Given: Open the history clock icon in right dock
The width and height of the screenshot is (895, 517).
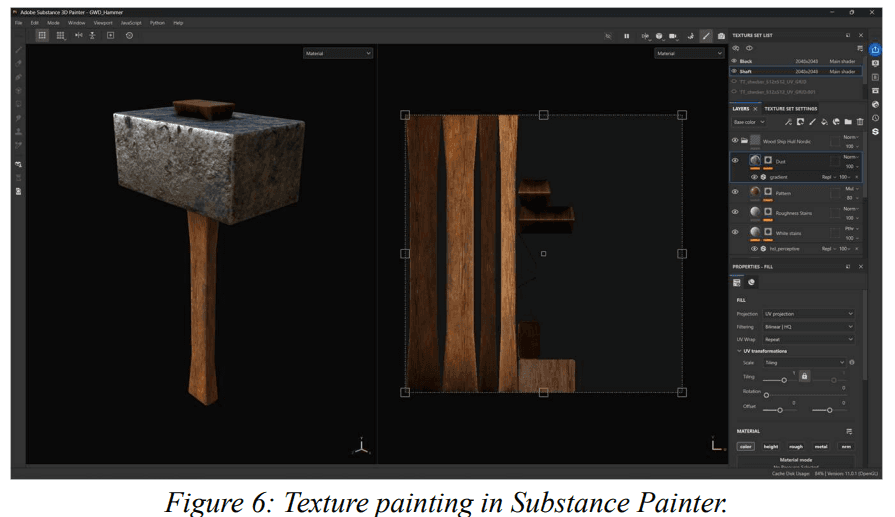Looking at the screenshot, I should (875, 117).
